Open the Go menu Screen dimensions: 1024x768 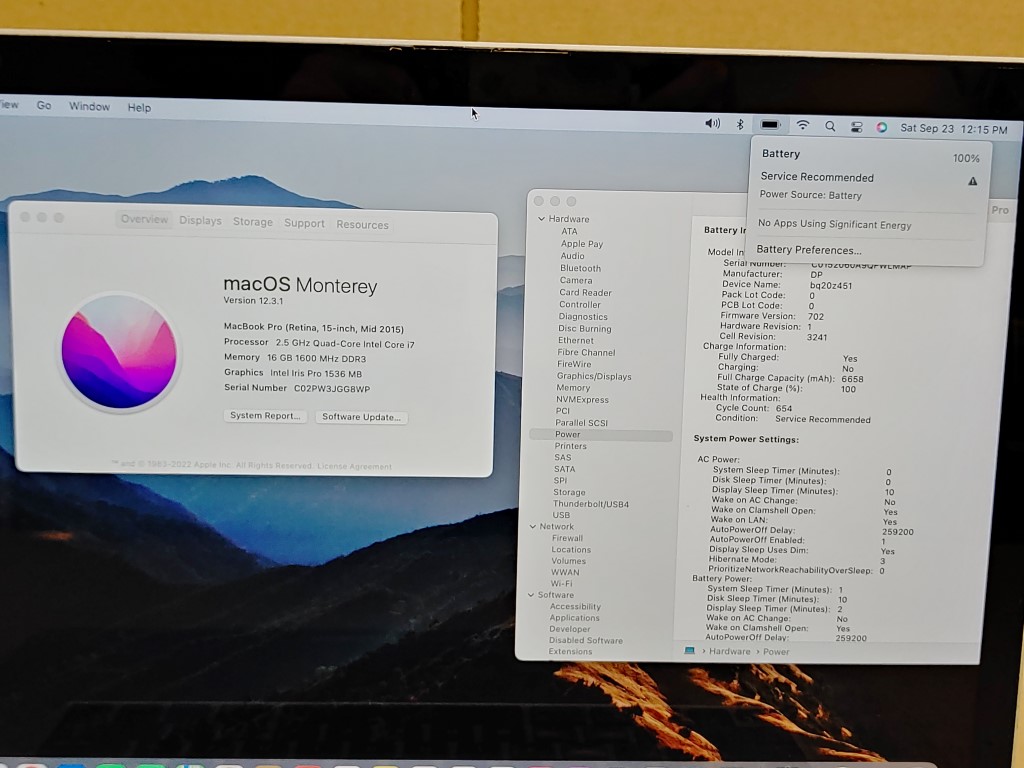pyautogui.click(x=44, y=105)
